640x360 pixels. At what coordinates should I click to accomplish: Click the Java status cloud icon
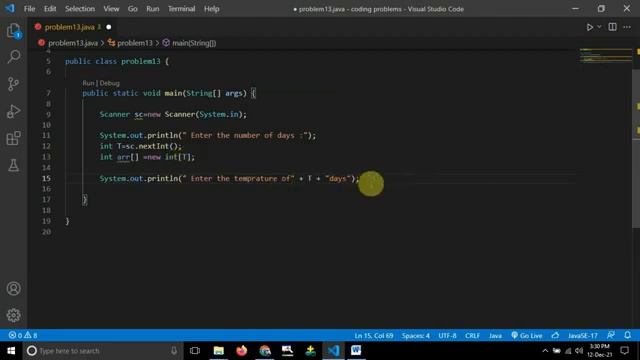click(555, 335)
